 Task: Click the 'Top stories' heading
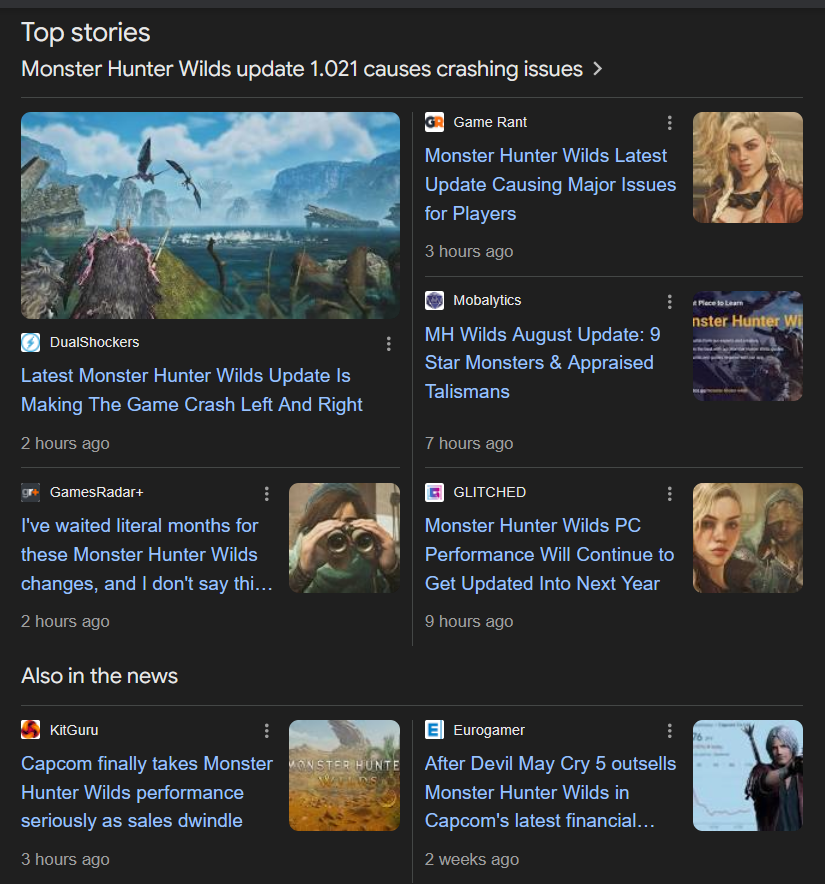coord(86,33)
